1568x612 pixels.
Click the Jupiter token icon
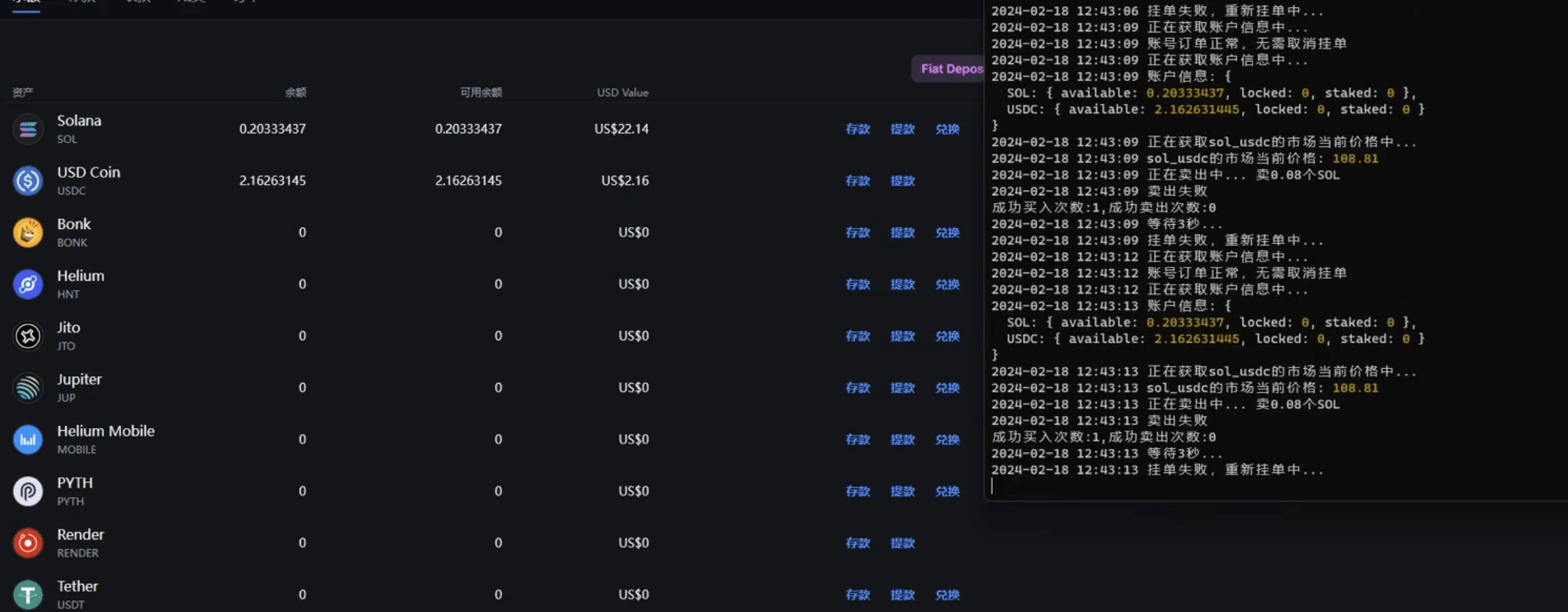[28, 387]
